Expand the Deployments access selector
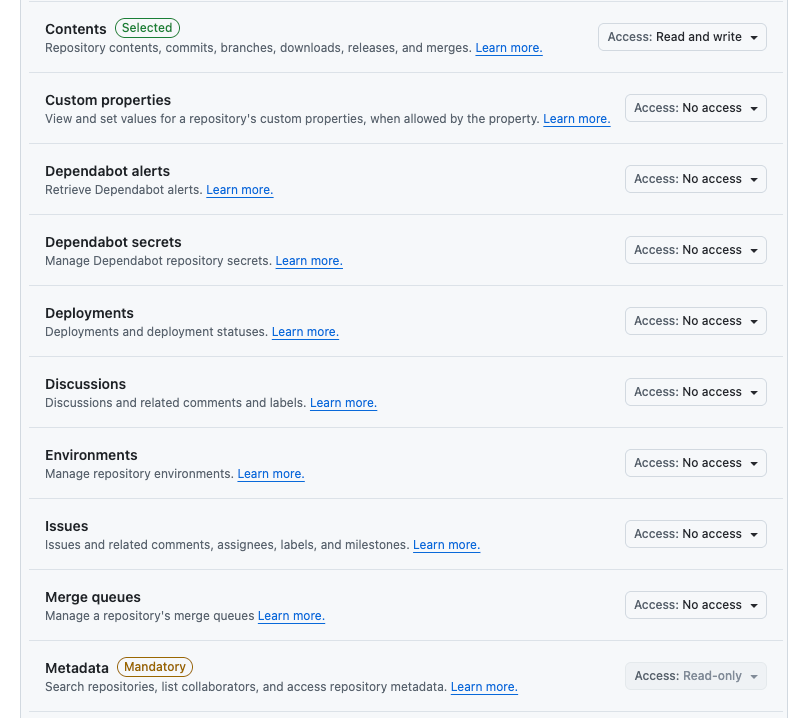 click(695, 321)
